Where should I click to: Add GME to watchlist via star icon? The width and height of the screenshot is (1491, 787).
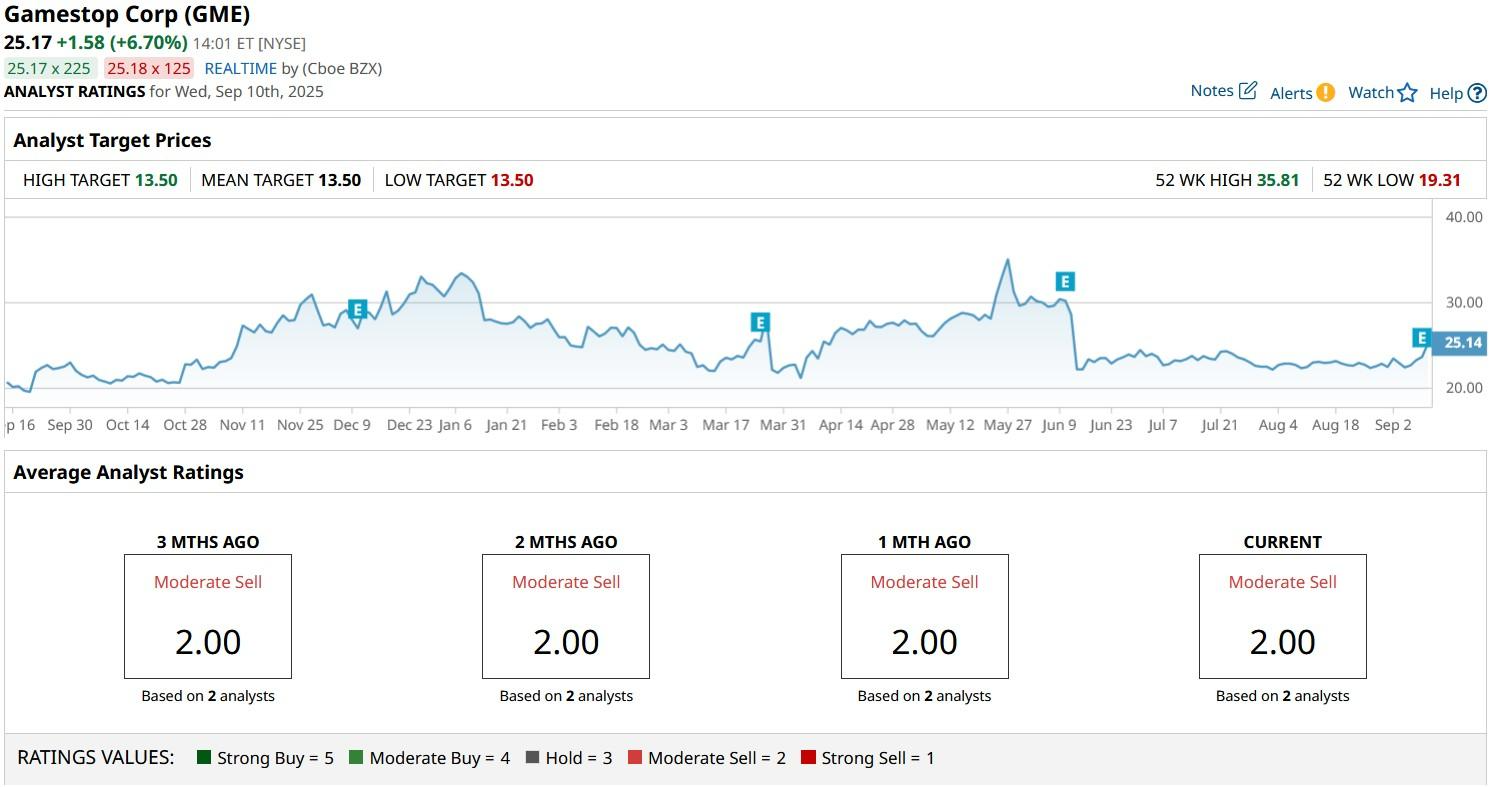(1409, 92)
